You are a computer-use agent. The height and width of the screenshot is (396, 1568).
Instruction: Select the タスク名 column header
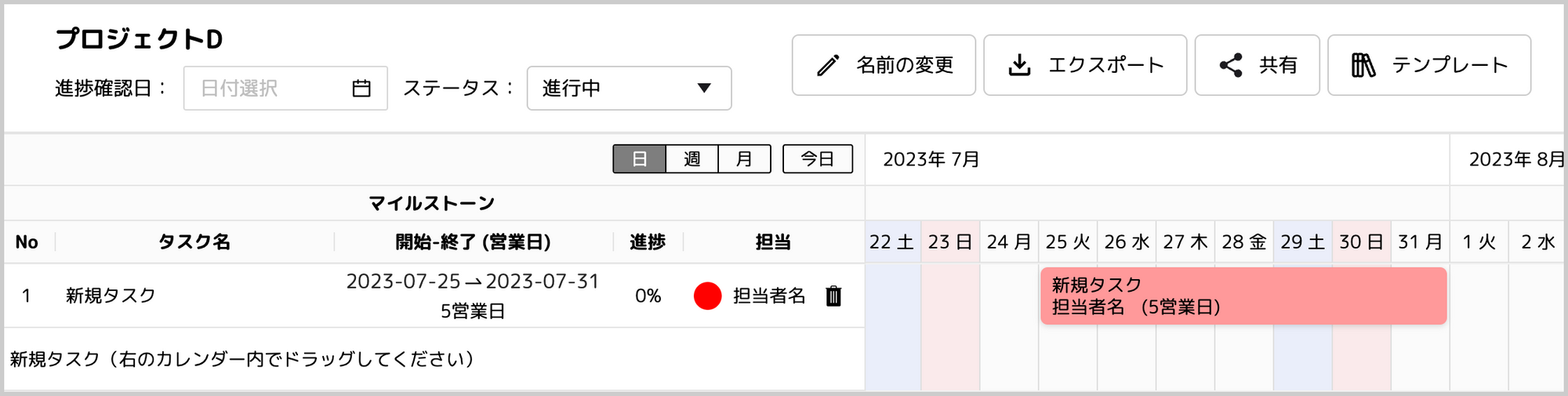coord(194,242)
